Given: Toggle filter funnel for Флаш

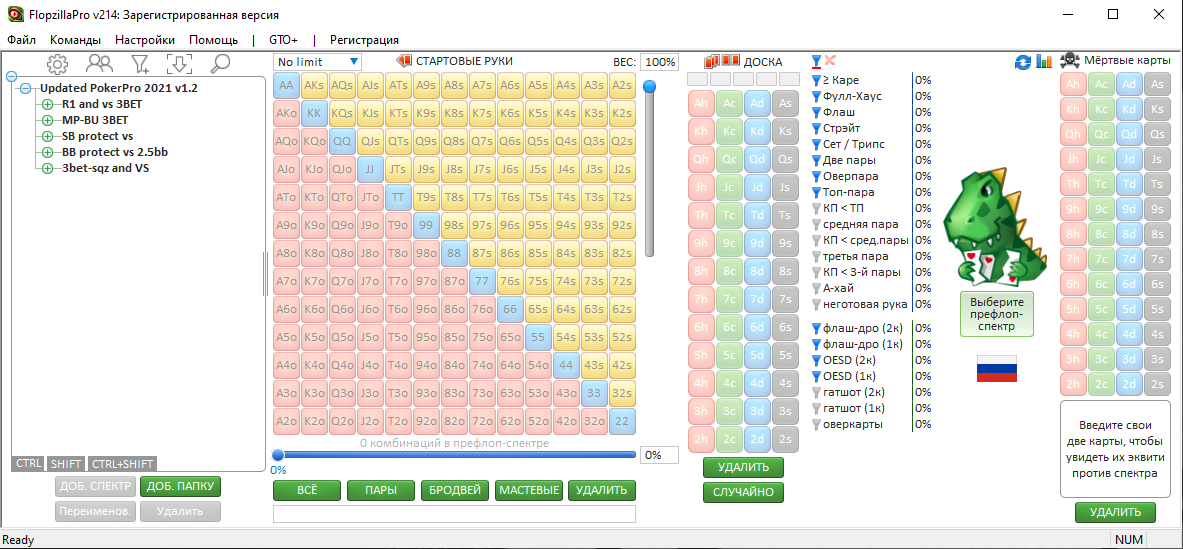Looking at the screenshot, I should (x=816, y=112).
